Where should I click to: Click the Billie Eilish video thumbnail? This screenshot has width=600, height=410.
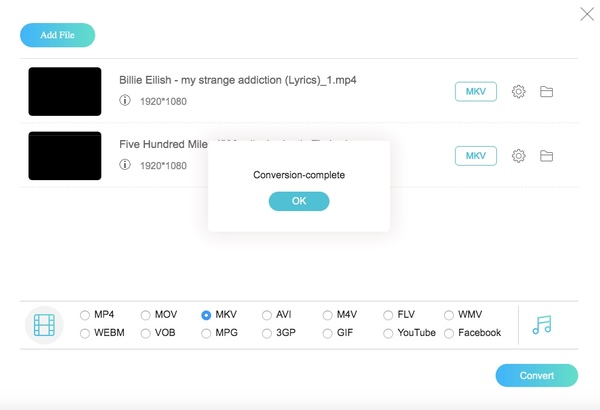pos(65,92)
